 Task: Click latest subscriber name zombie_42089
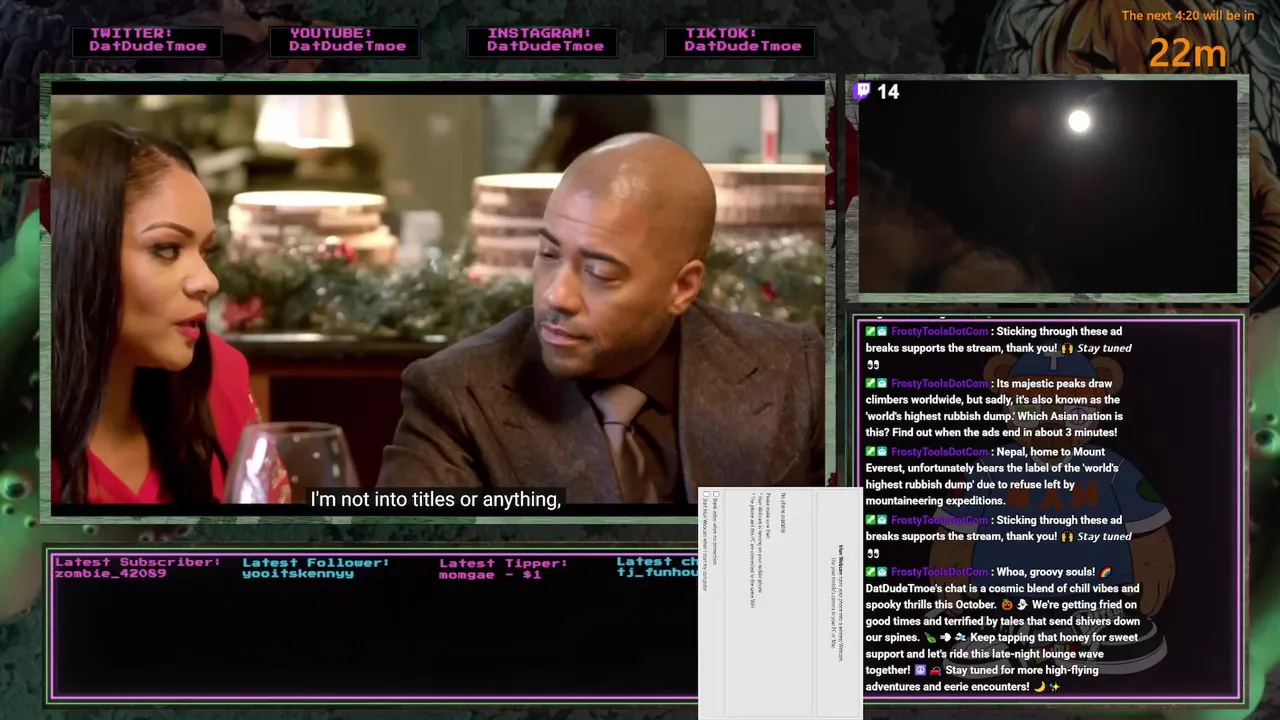(111, 574)
